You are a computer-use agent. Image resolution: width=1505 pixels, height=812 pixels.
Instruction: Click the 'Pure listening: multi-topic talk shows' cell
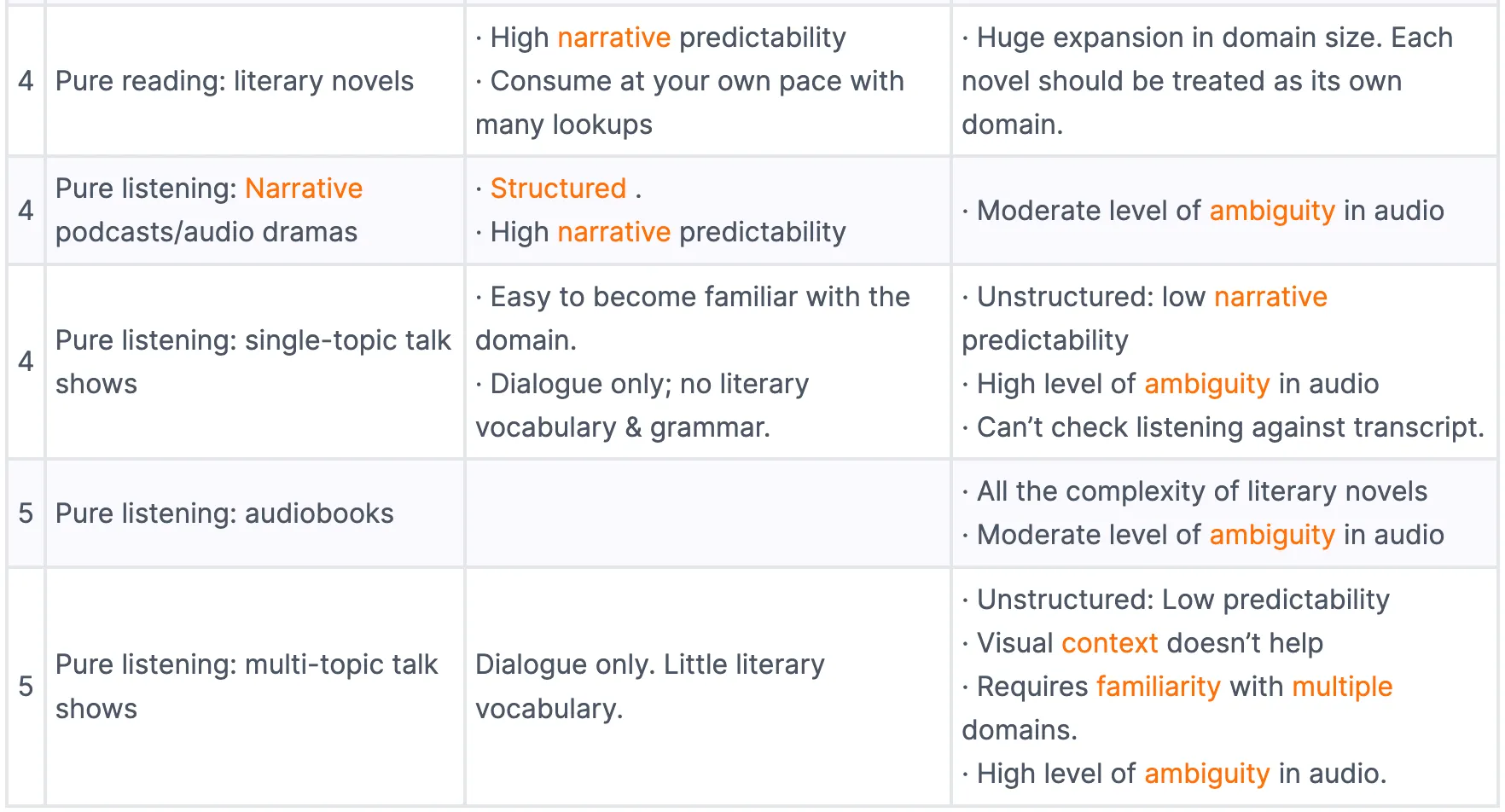tap(255, 687)
